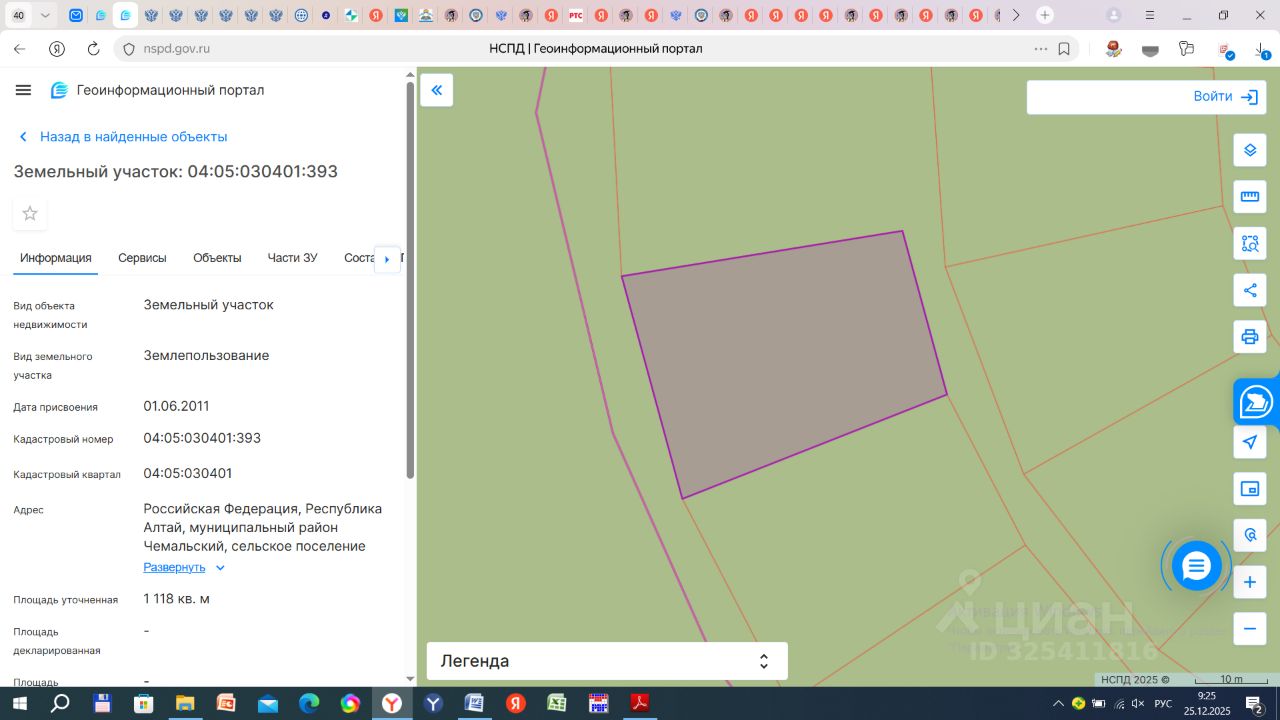The image size is (1280, 720).
Task: Bookmark this page in address bar
Action: pos(1064,49)
